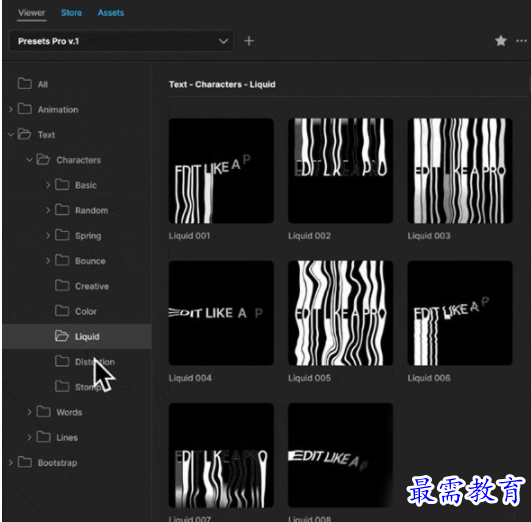531x522 pixels.
Task: Click the plus icon to add a pack
Action: [x=249, y=41]
